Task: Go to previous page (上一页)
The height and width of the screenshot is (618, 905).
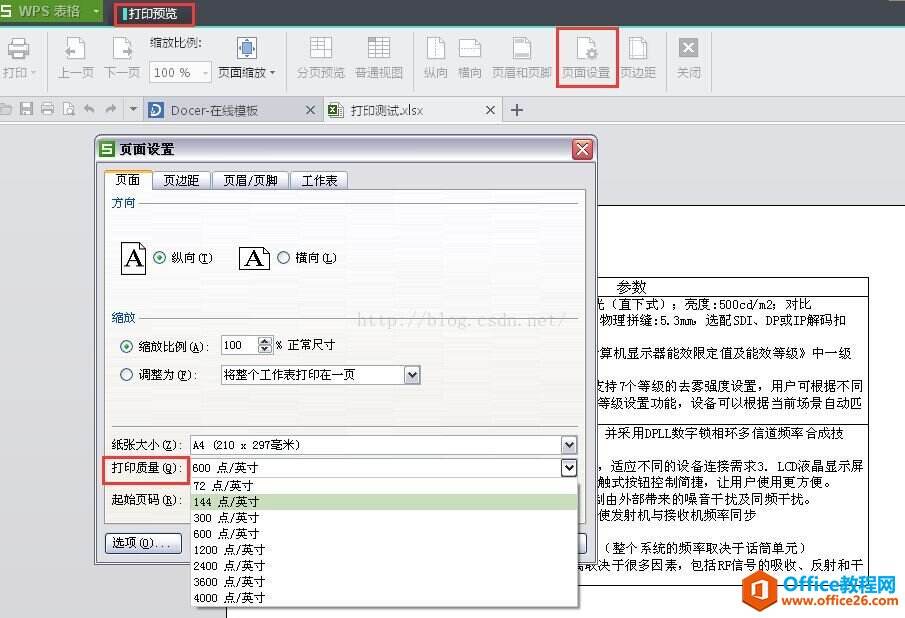Action: pyautogui.click(x=75, y=58)
